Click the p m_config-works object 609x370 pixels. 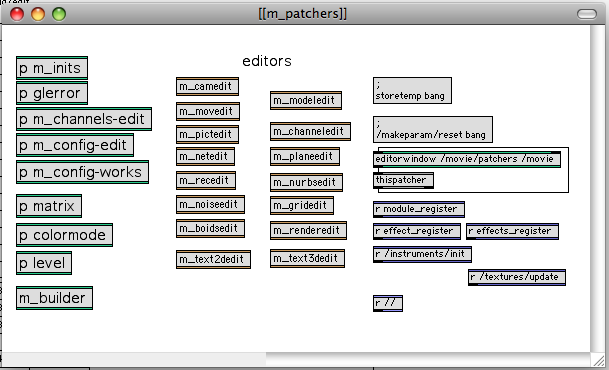[82, 172]
